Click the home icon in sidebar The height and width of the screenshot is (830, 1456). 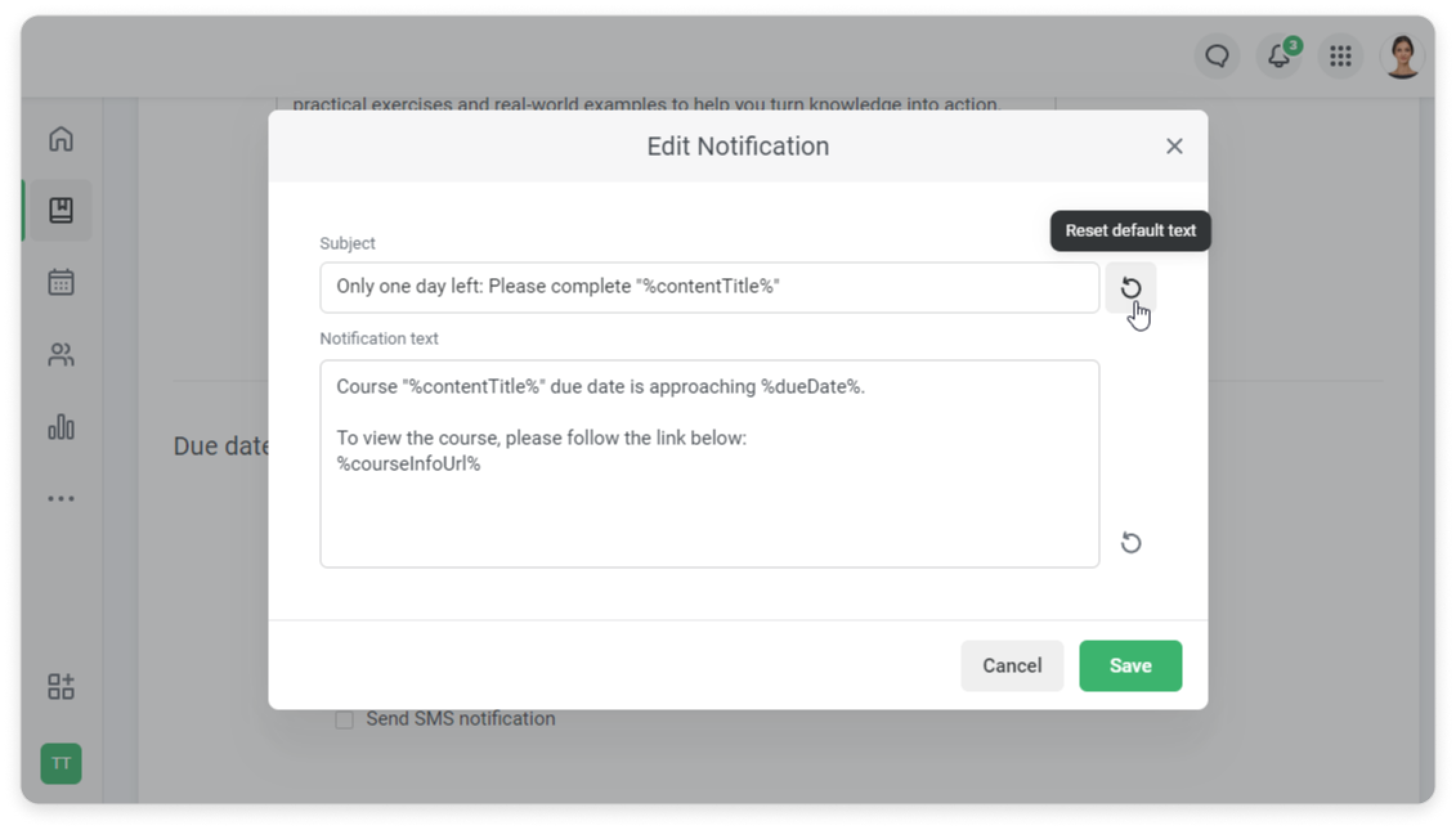tap(61, 139)
